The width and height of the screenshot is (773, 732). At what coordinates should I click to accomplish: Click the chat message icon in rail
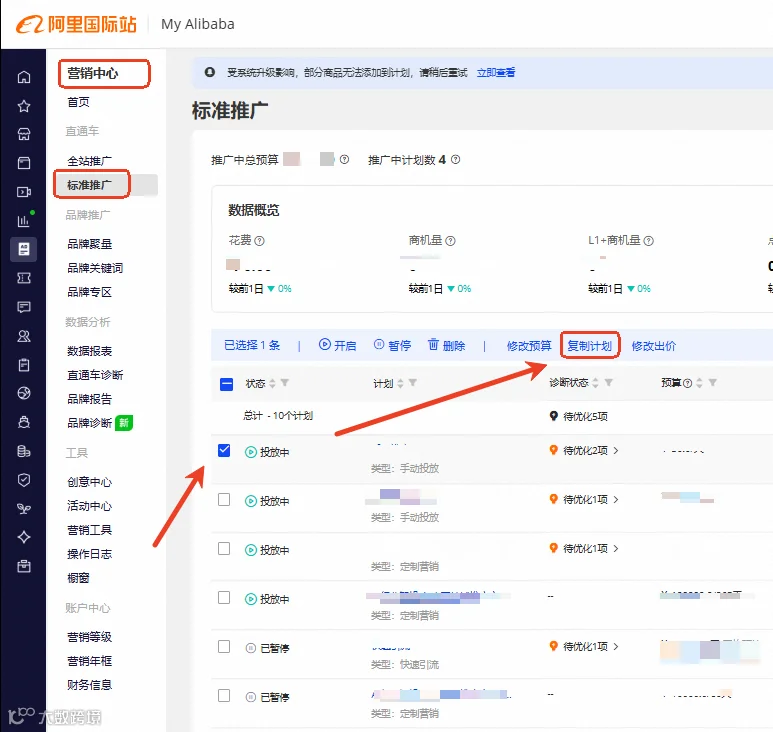(24, 307)
